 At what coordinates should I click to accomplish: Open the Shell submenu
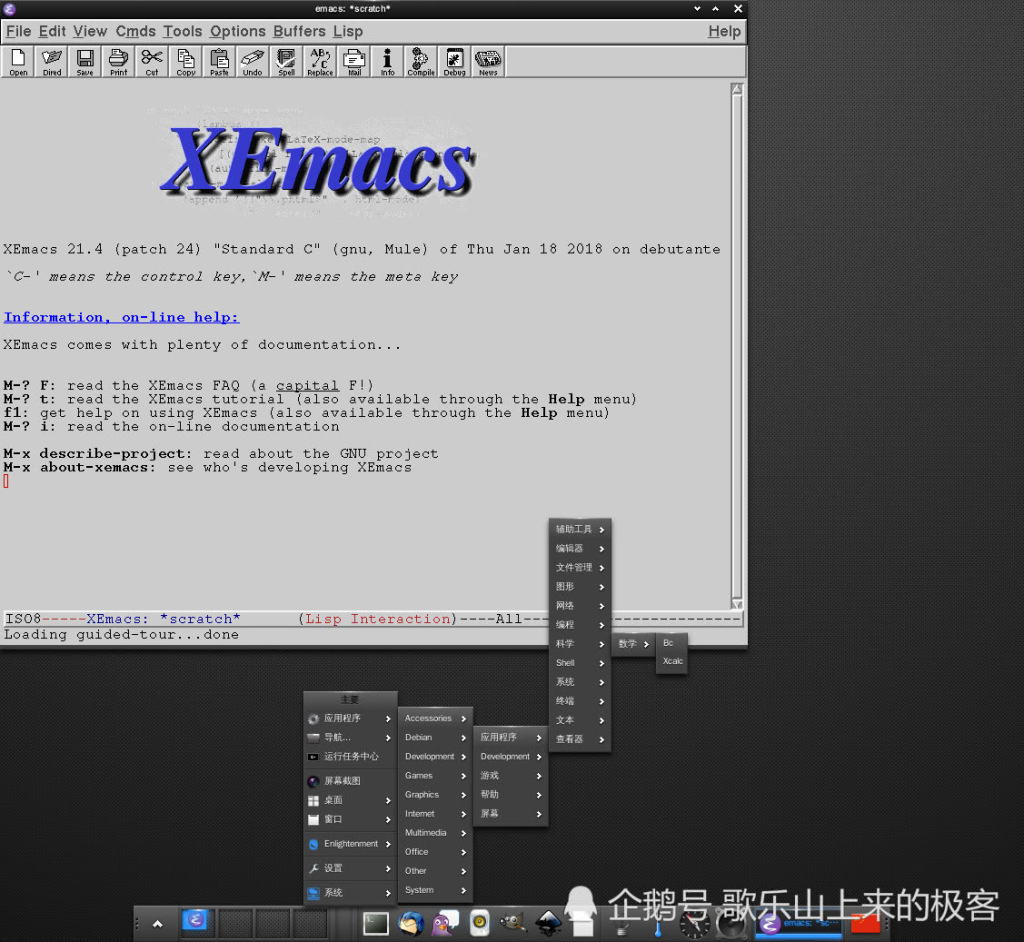click(x=580, y=662)
